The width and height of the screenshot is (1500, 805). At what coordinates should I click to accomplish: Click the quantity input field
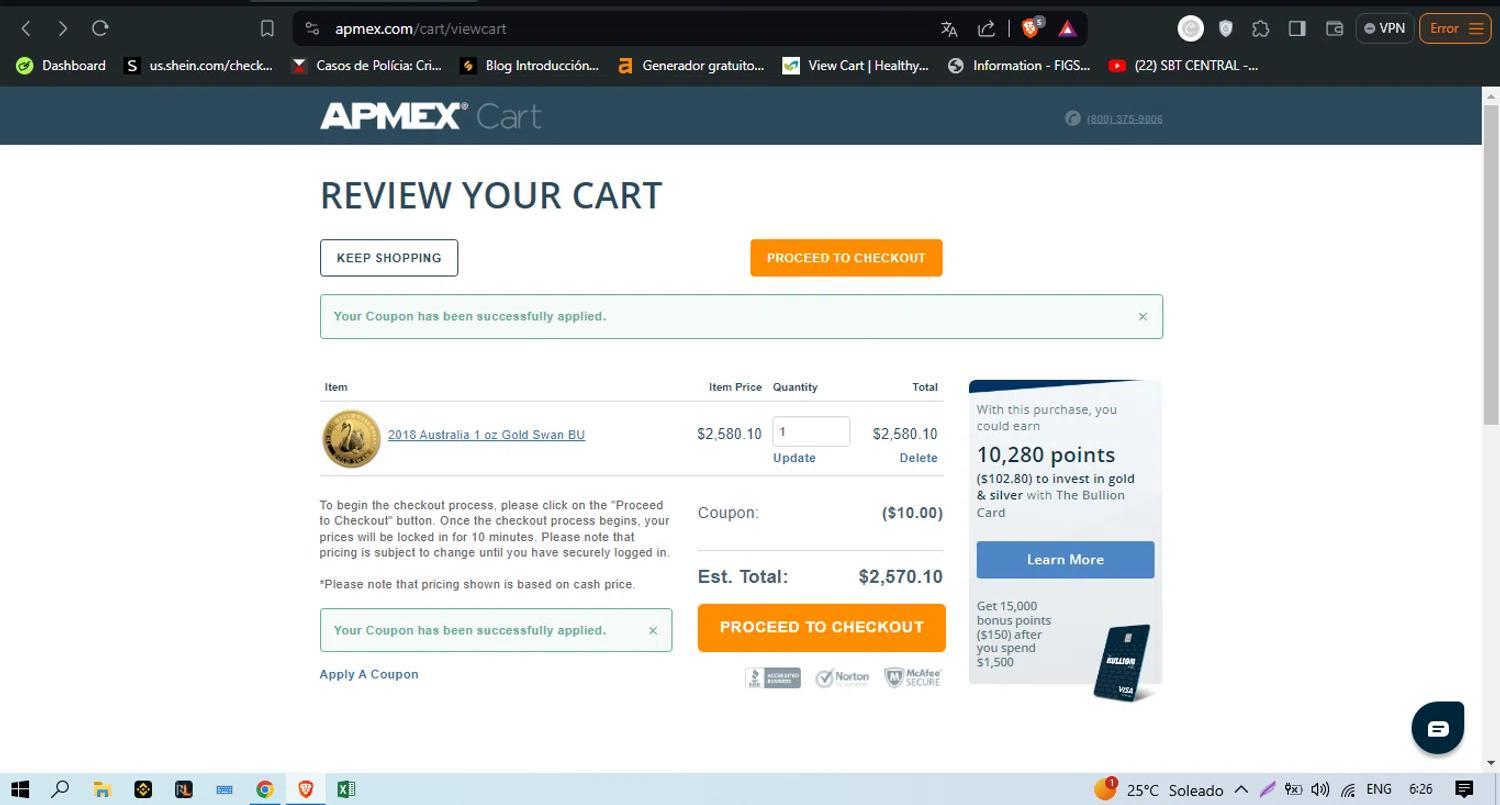[811, 432]
